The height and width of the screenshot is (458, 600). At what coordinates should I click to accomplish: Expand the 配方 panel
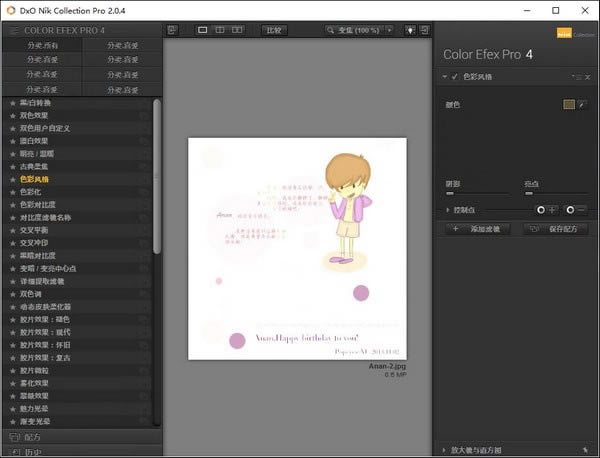(x=82, y=437)
